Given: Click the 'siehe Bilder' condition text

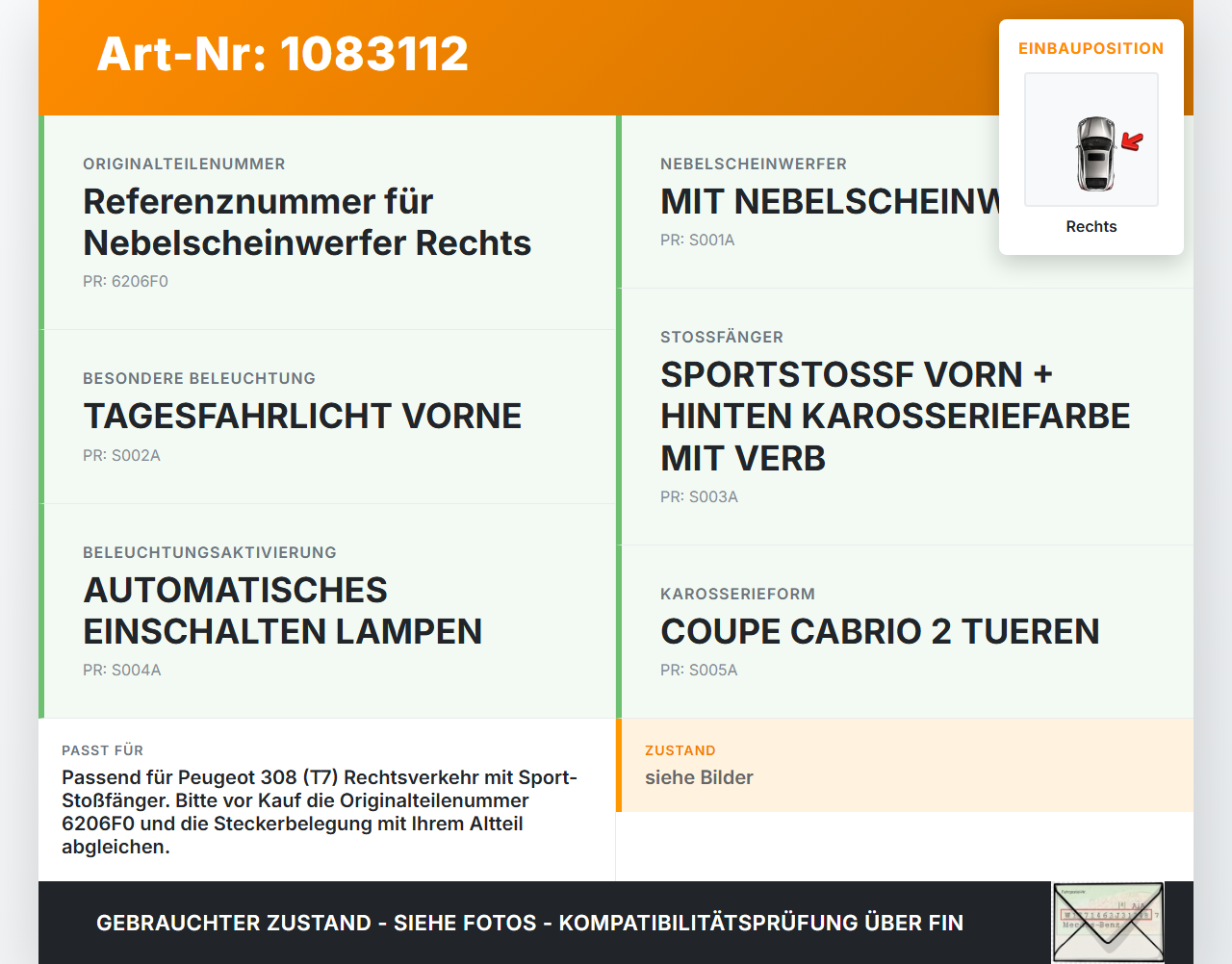Looking at the screenshot, I should (x=699, y=777).
